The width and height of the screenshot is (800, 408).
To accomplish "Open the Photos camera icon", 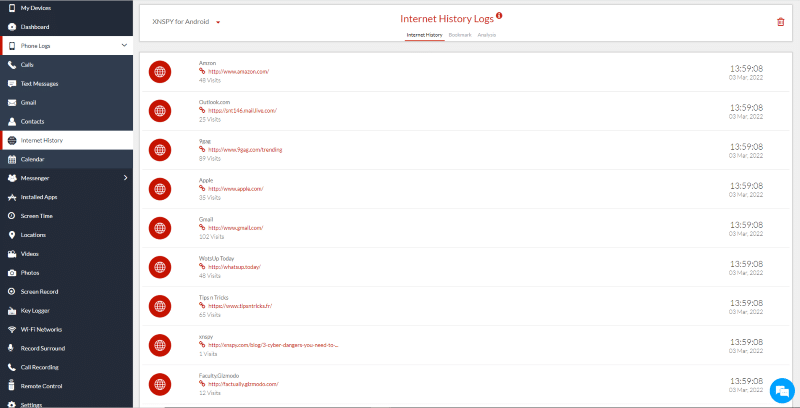I will [x=12, y=273].
